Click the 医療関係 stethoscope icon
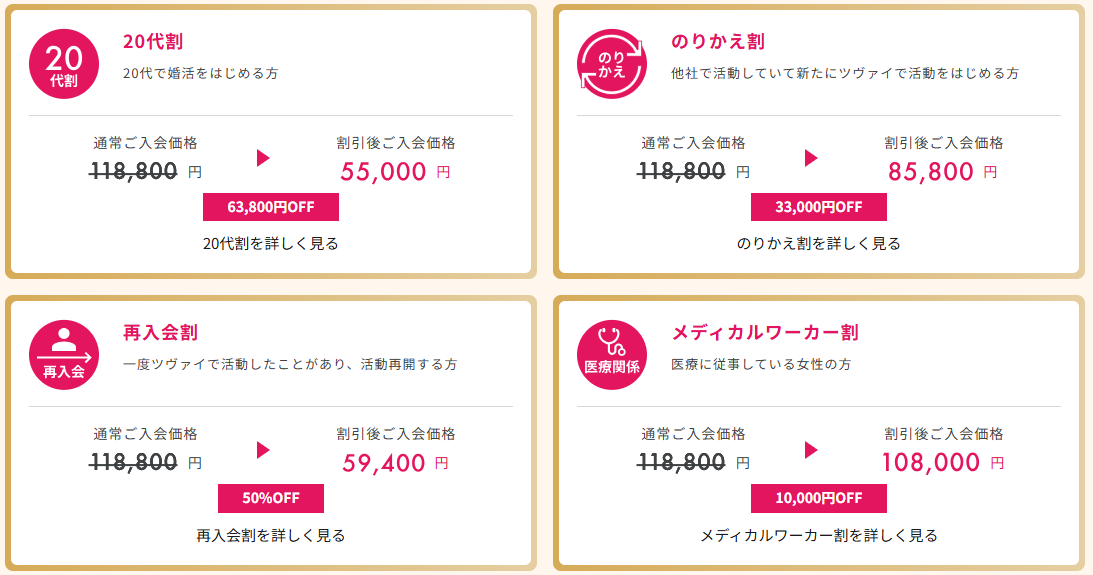This screenshot has width=1093, height=575. [x=611, y=355]
